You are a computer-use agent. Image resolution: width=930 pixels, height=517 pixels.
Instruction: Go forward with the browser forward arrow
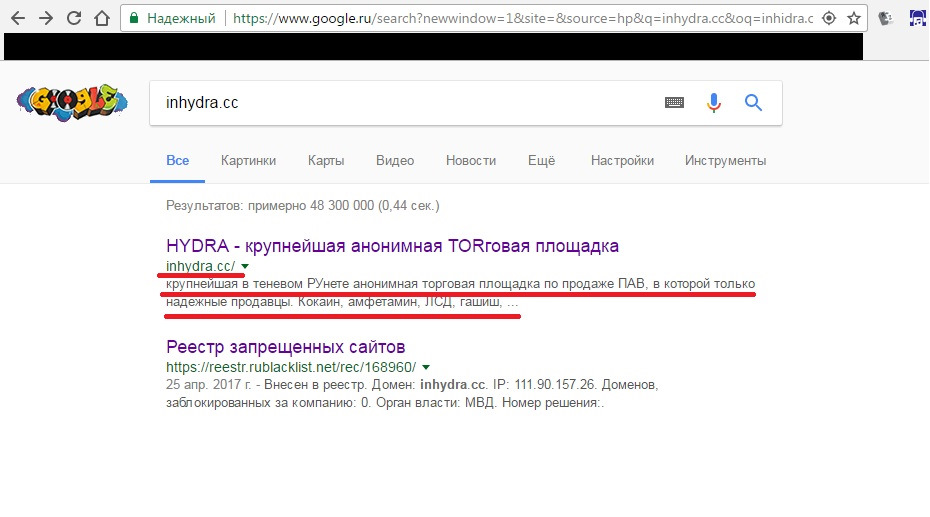pos(46,18)
